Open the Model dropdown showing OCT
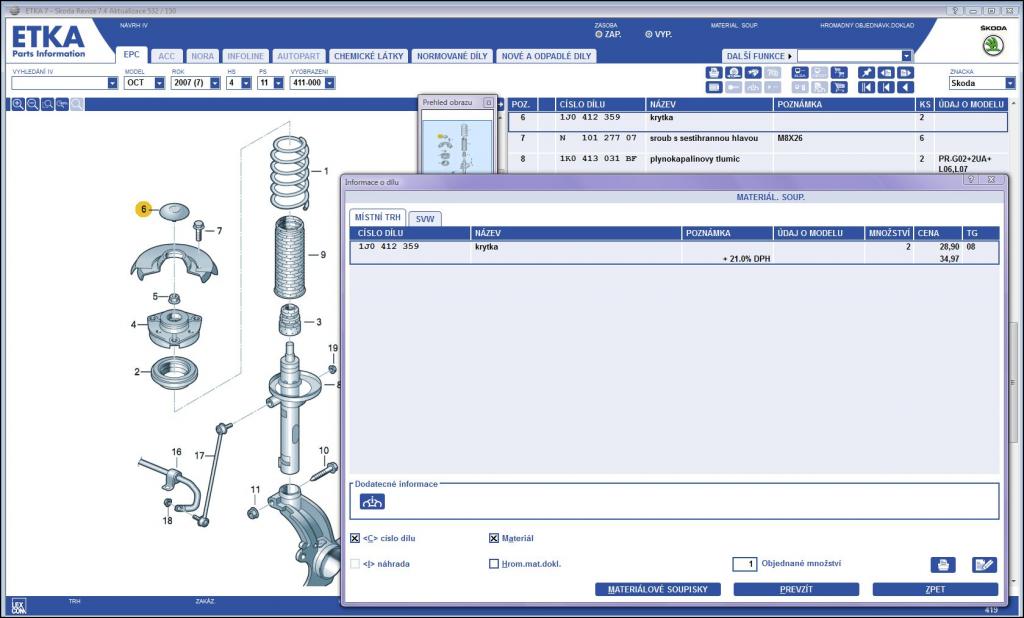The height and width of the screenshot is (618, 1024). [x=159, y=83]
